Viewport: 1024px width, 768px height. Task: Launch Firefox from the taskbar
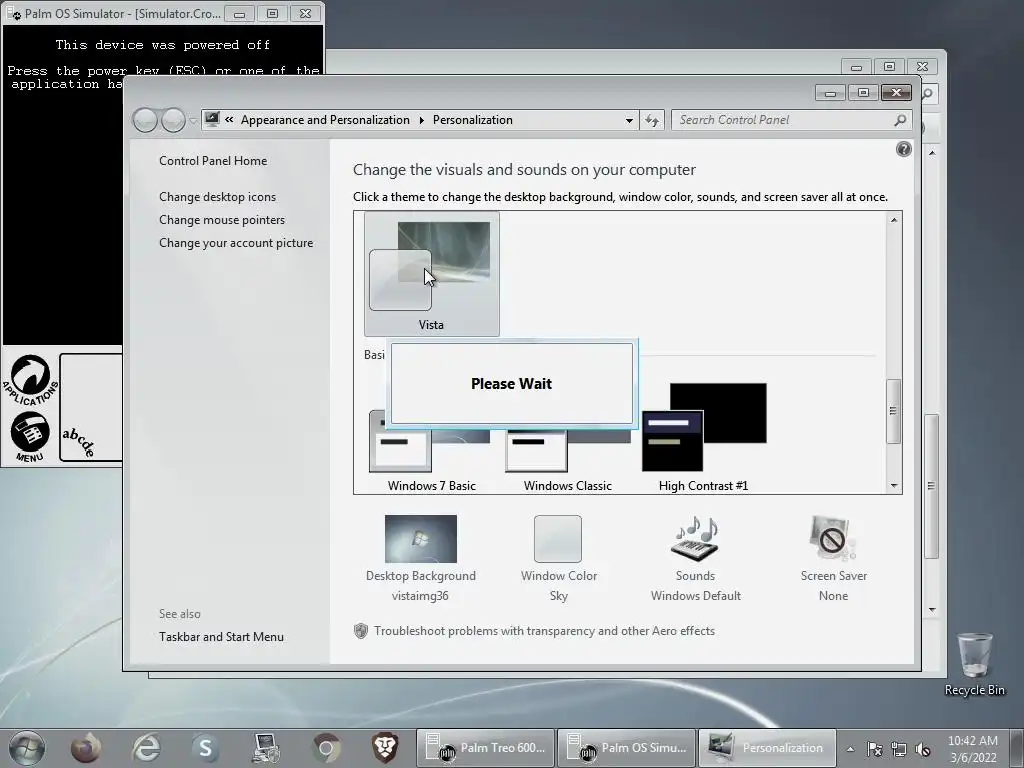pyautogui.click(x=86, y=748)
